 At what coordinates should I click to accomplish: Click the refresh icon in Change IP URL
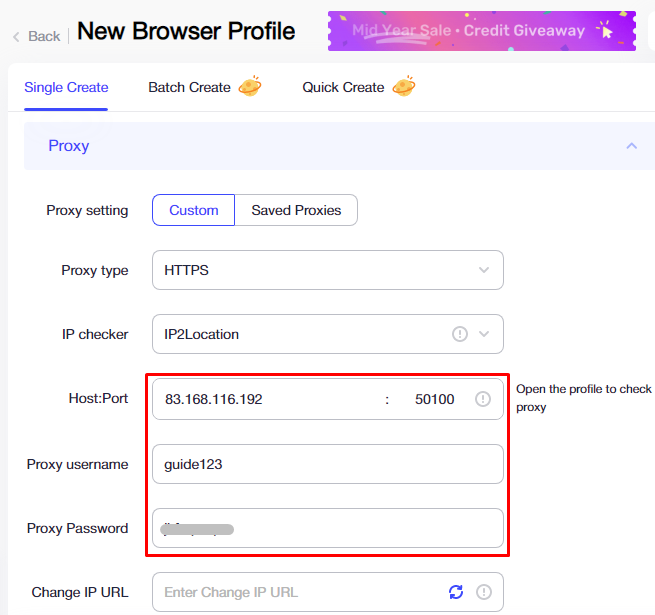(x=456, y=592)
